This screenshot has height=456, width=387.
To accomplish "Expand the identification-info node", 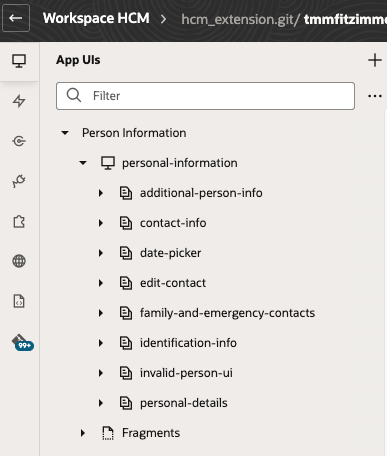I will point(101,343).
